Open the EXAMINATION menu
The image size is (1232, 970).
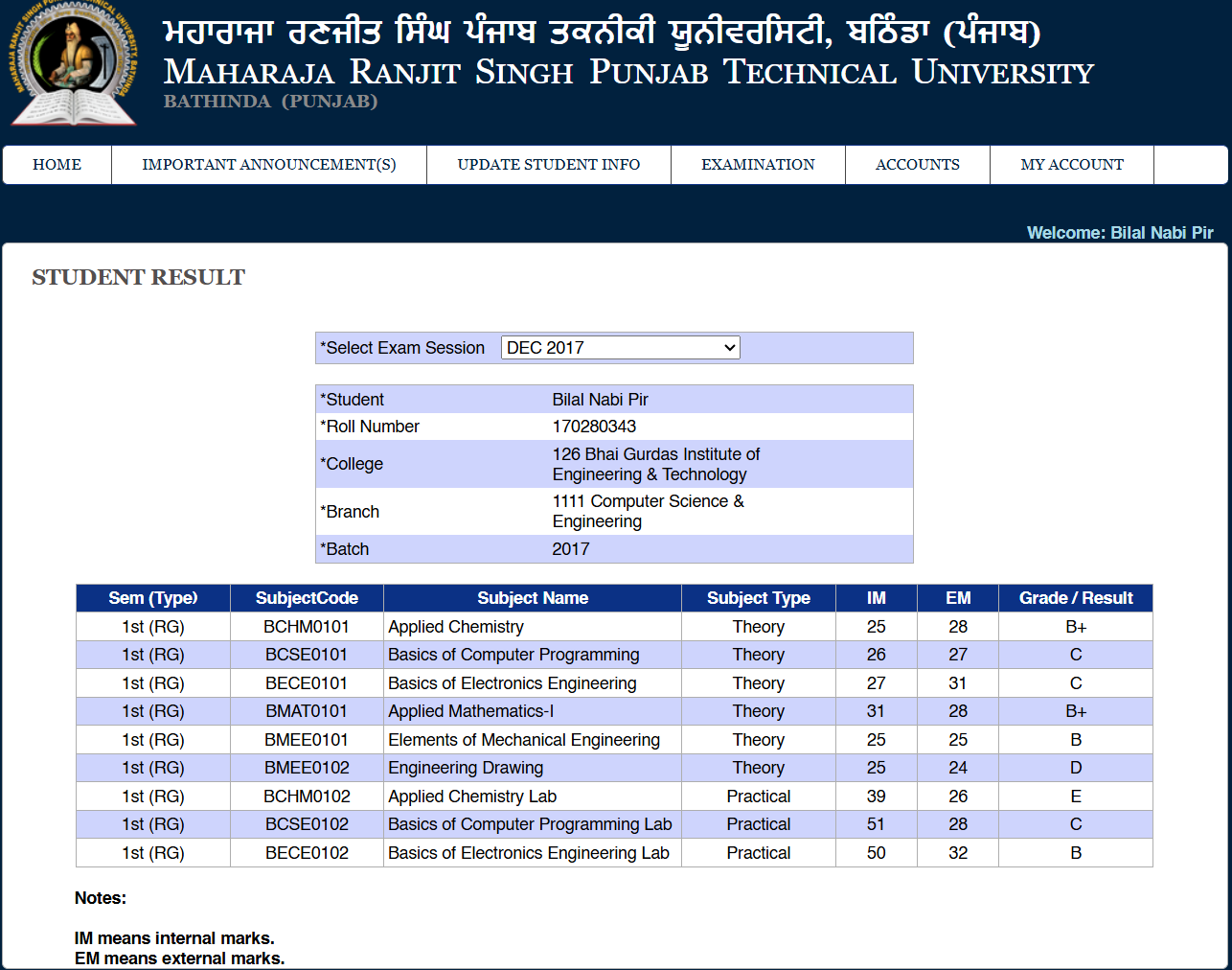point(758,165)
